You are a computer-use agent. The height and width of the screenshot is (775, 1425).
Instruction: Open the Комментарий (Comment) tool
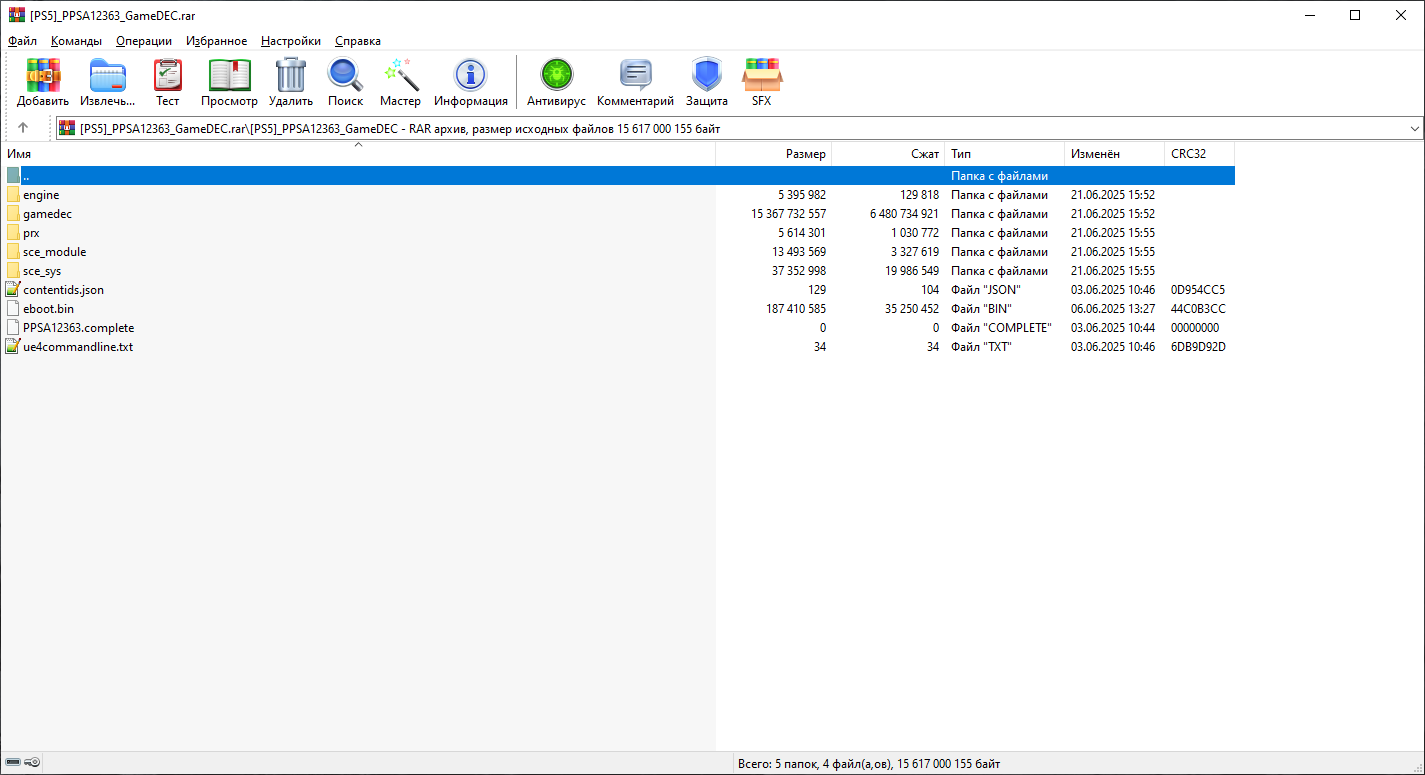(x=636, y=75)
